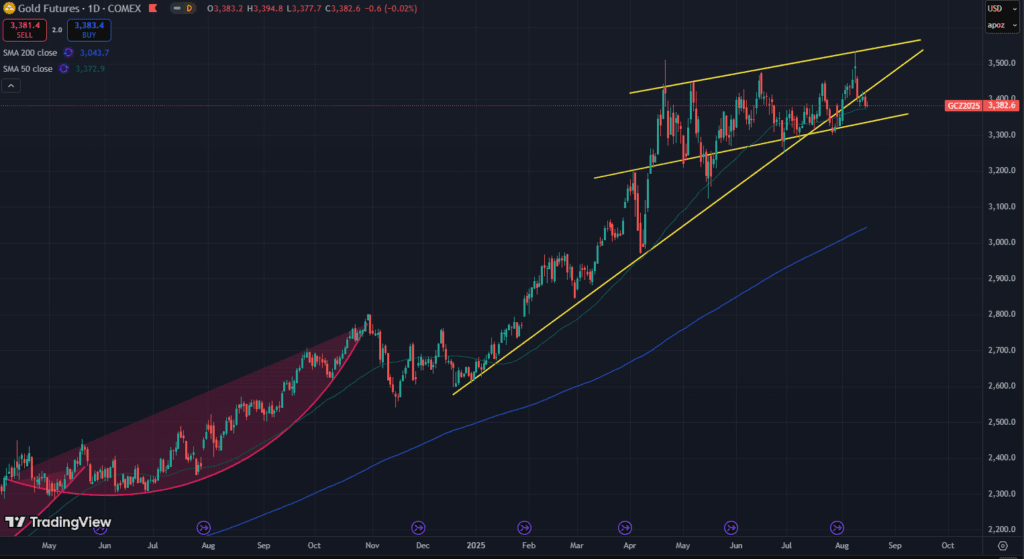Click the TradingView logo
The image size is (1024, 559).
58,522
